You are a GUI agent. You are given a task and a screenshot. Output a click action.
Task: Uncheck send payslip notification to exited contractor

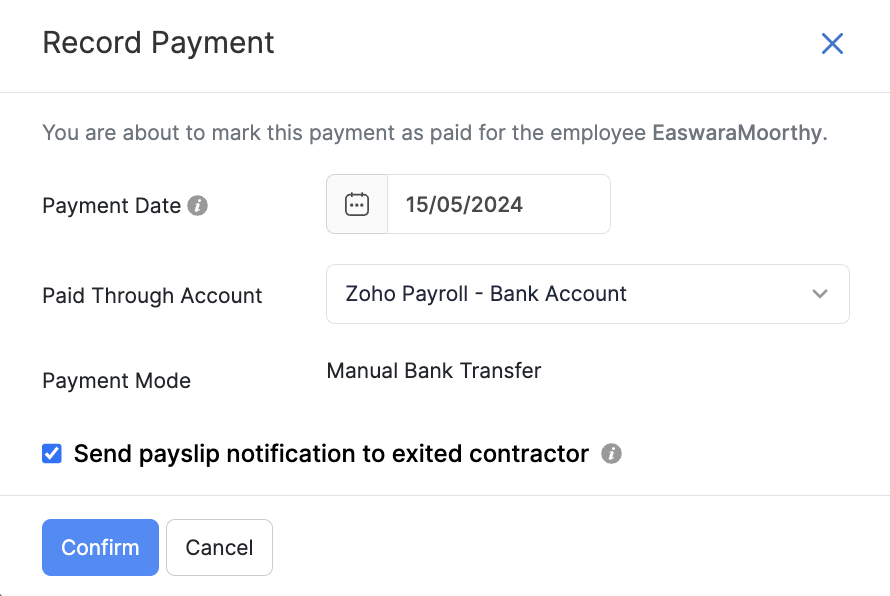51,453
